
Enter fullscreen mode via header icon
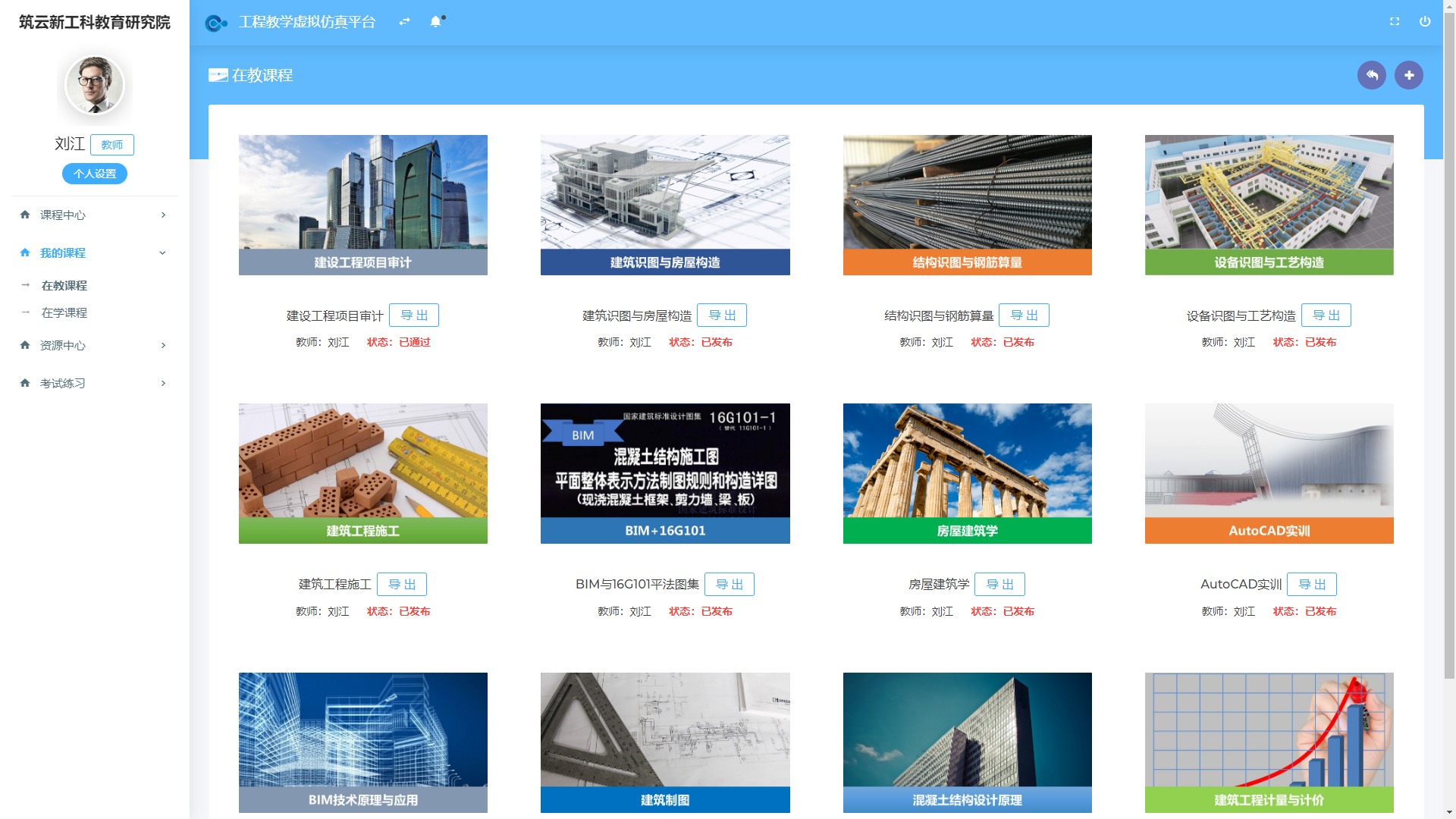[x=1395, y=22]
